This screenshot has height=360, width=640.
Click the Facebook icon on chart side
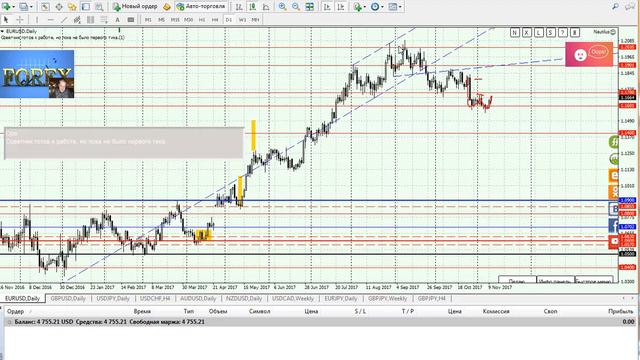(613, 225)
